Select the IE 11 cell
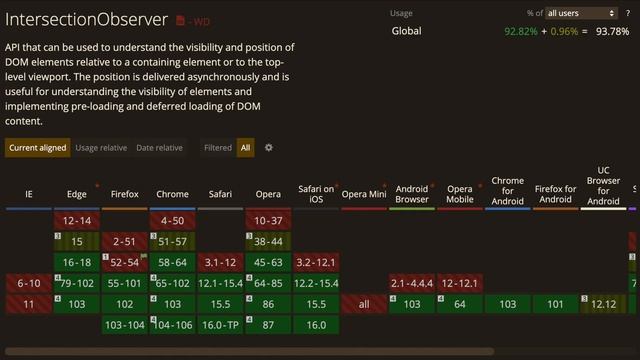640x360 pixels. [29, 304]
